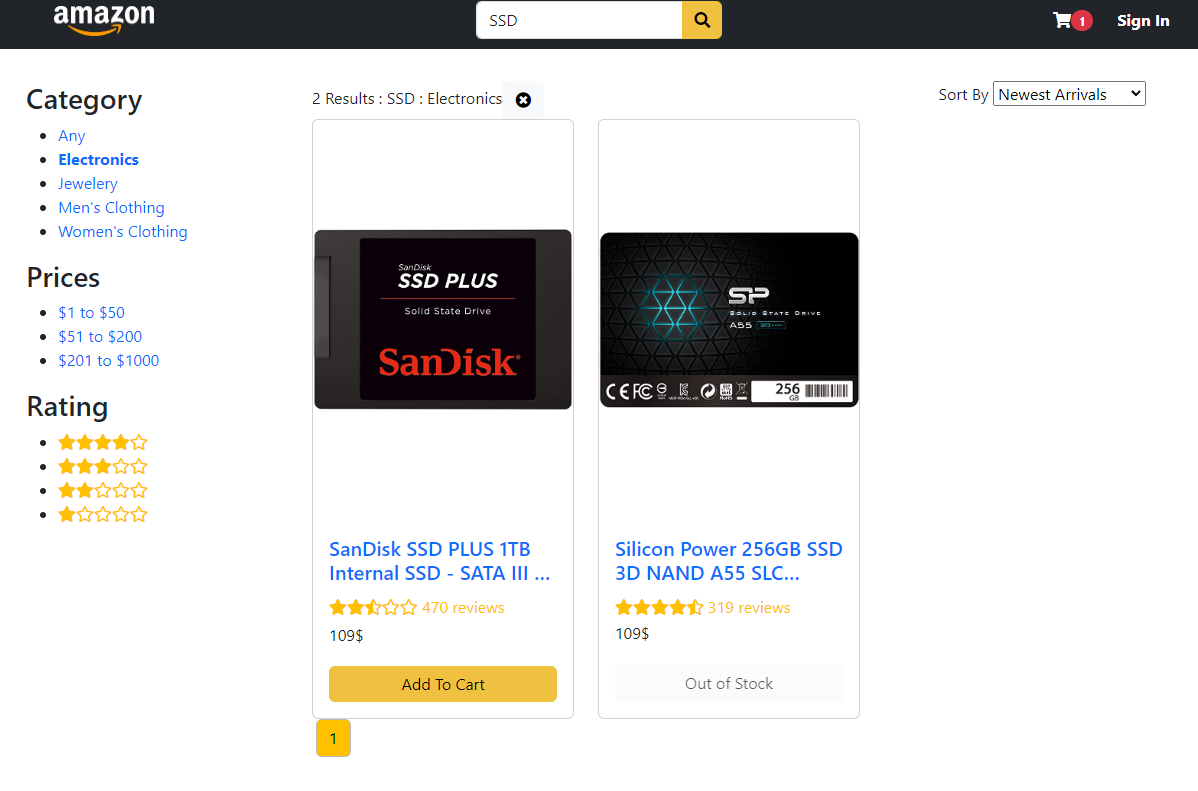Select the Women's Clothing category

(123, 232)
